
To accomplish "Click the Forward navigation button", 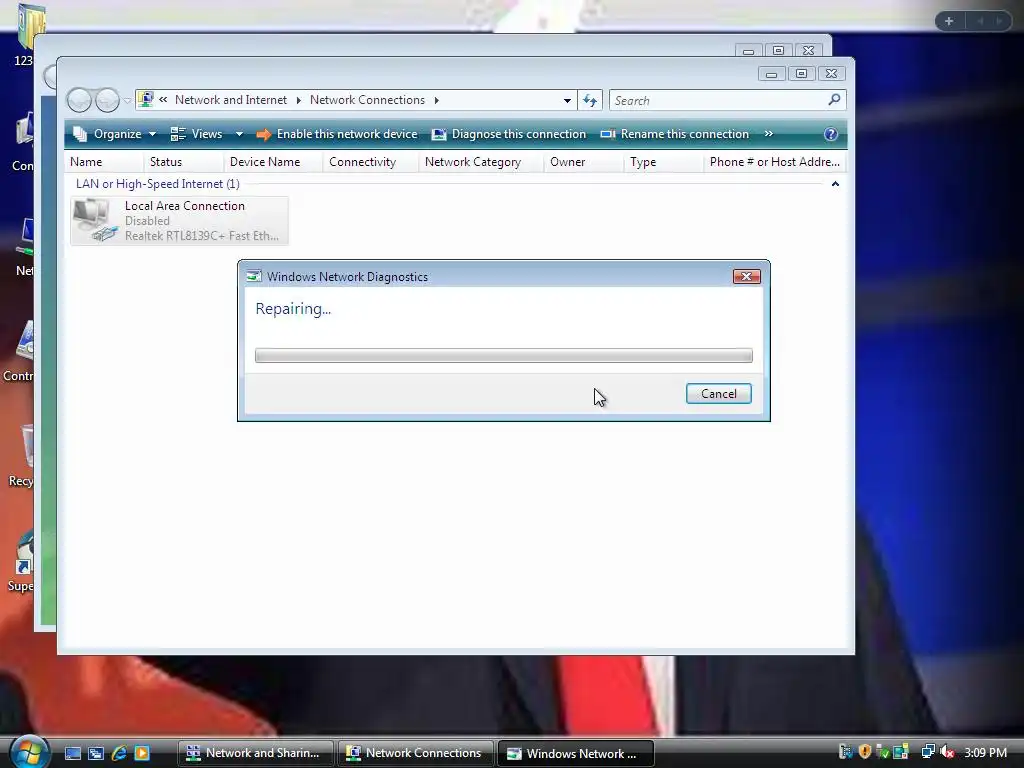I will (x=108, y=101).
